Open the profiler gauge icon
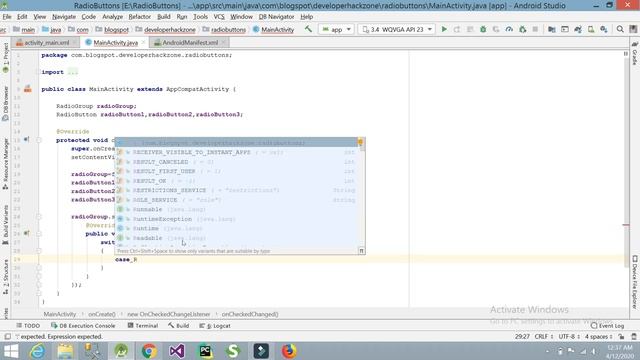The height and width of the screenshot is (360, 640). pyautogui.click(x=509, y=29)
